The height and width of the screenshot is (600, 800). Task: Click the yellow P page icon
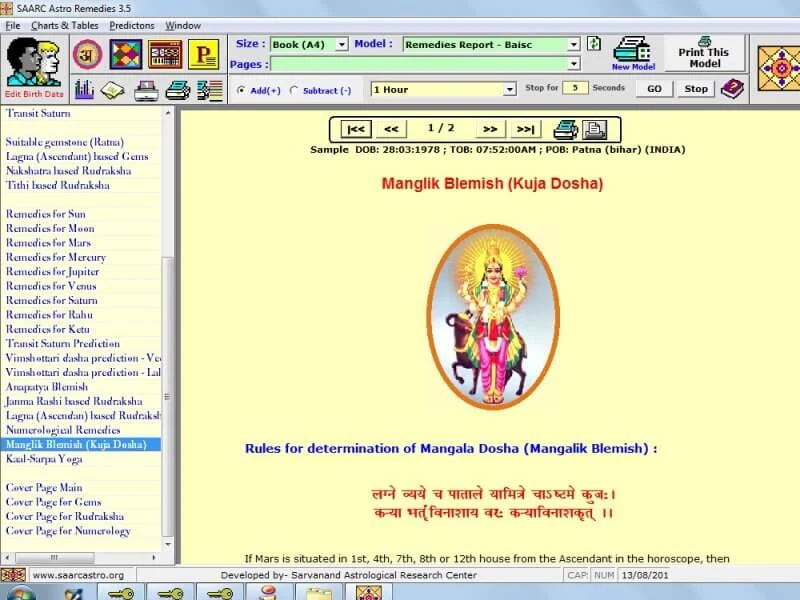pyautogui.click(x=204, y=54)
